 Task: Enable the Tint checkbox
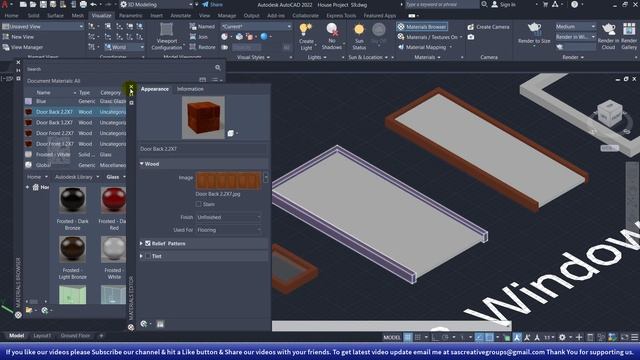148,256
